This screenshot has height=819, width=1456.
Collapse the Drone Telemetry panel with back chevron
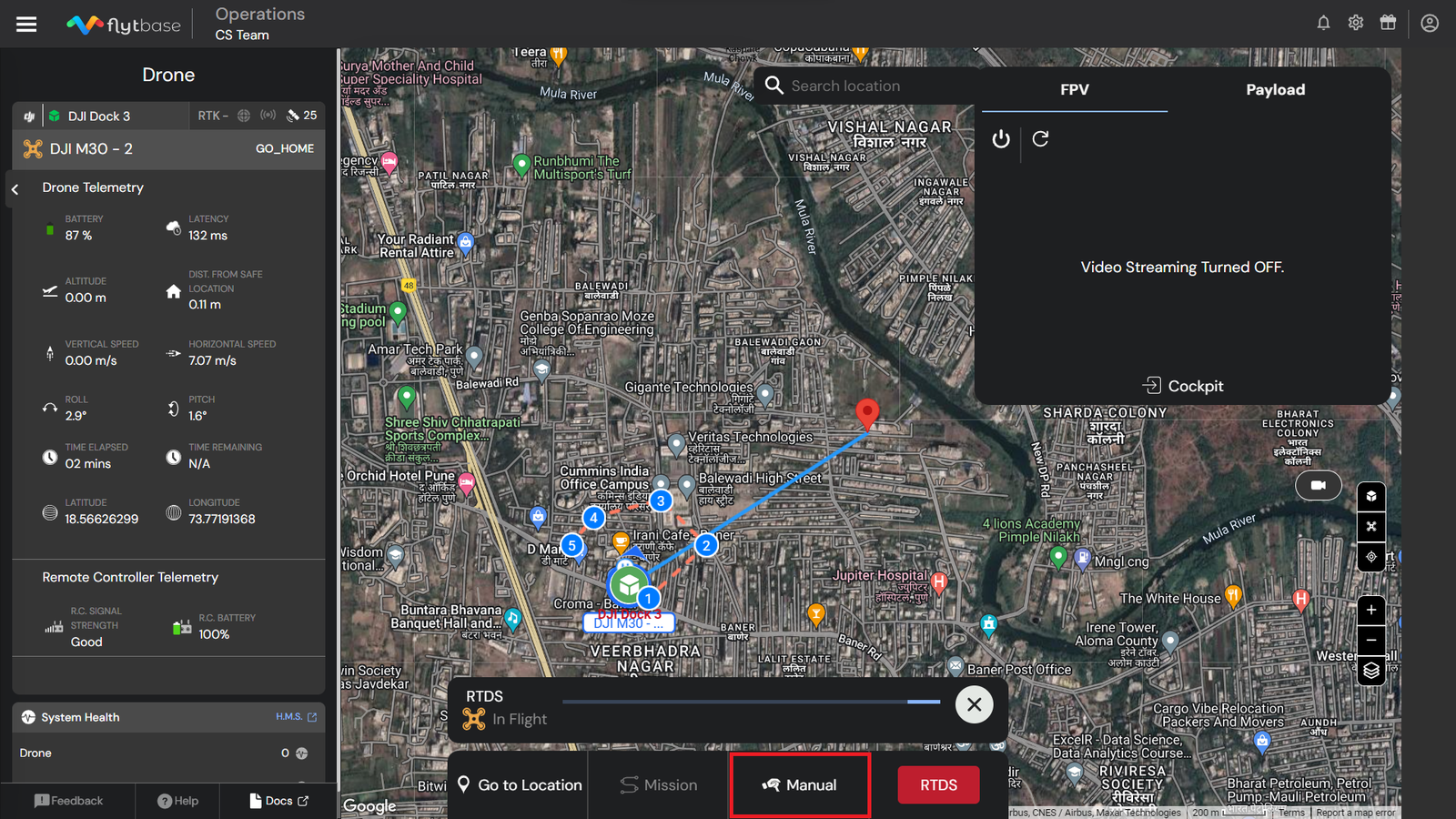click(15, 189)
